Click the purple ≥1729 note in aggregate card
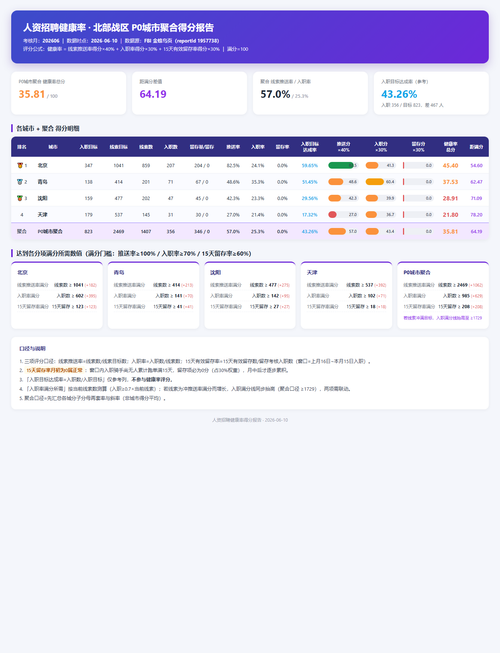Viewport: 500px width, 653px height. pyautogui.click(x=443, y=318)
